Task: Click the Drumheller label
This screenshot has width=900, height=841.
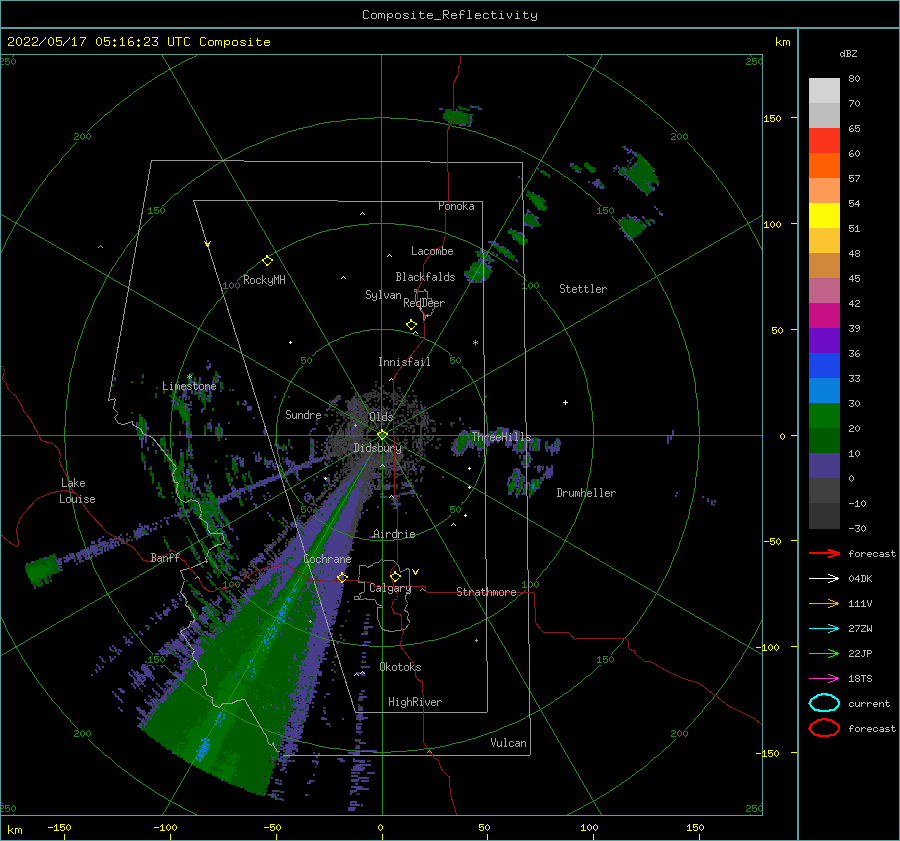Action: coord(586,493)
